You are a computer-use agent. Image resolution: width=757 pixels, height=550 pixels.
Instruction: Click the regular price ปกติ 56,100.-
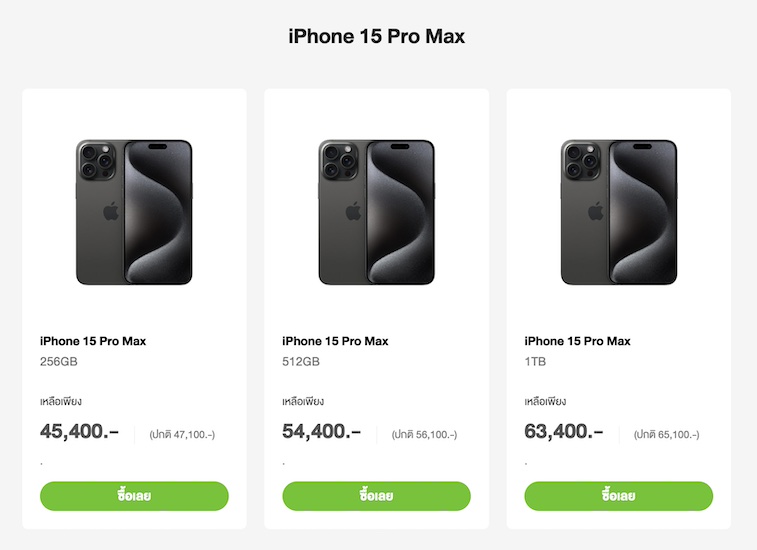pos(424,435)
